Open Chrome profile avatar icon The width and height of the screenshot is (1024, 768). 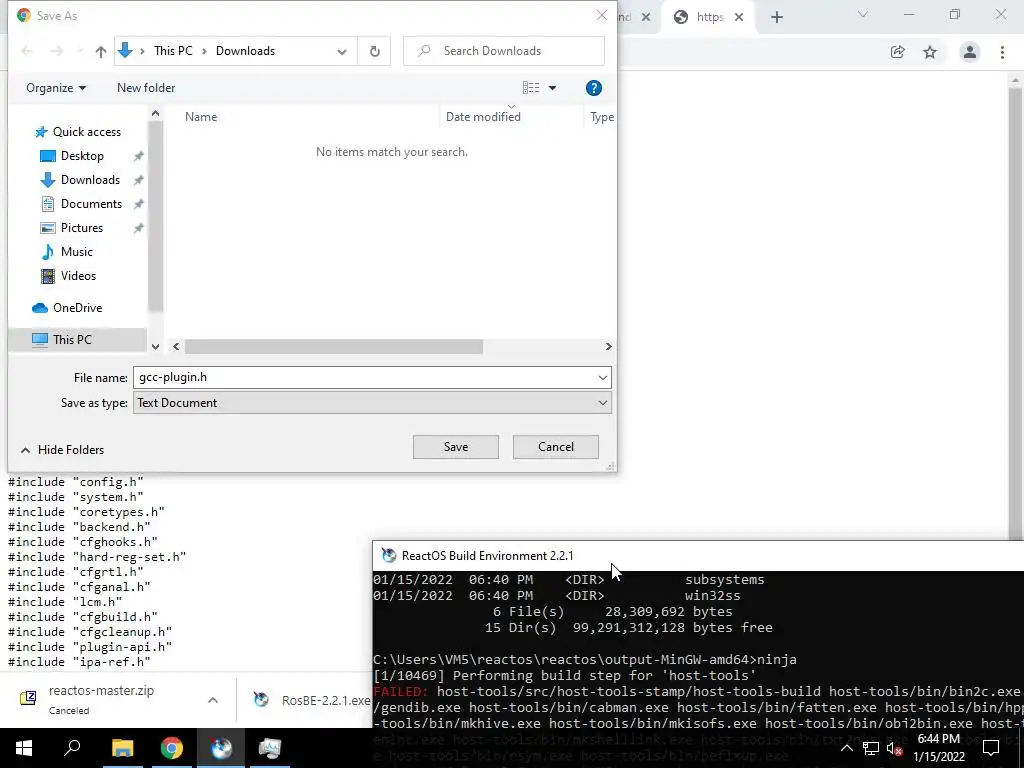tap(970, 52)
